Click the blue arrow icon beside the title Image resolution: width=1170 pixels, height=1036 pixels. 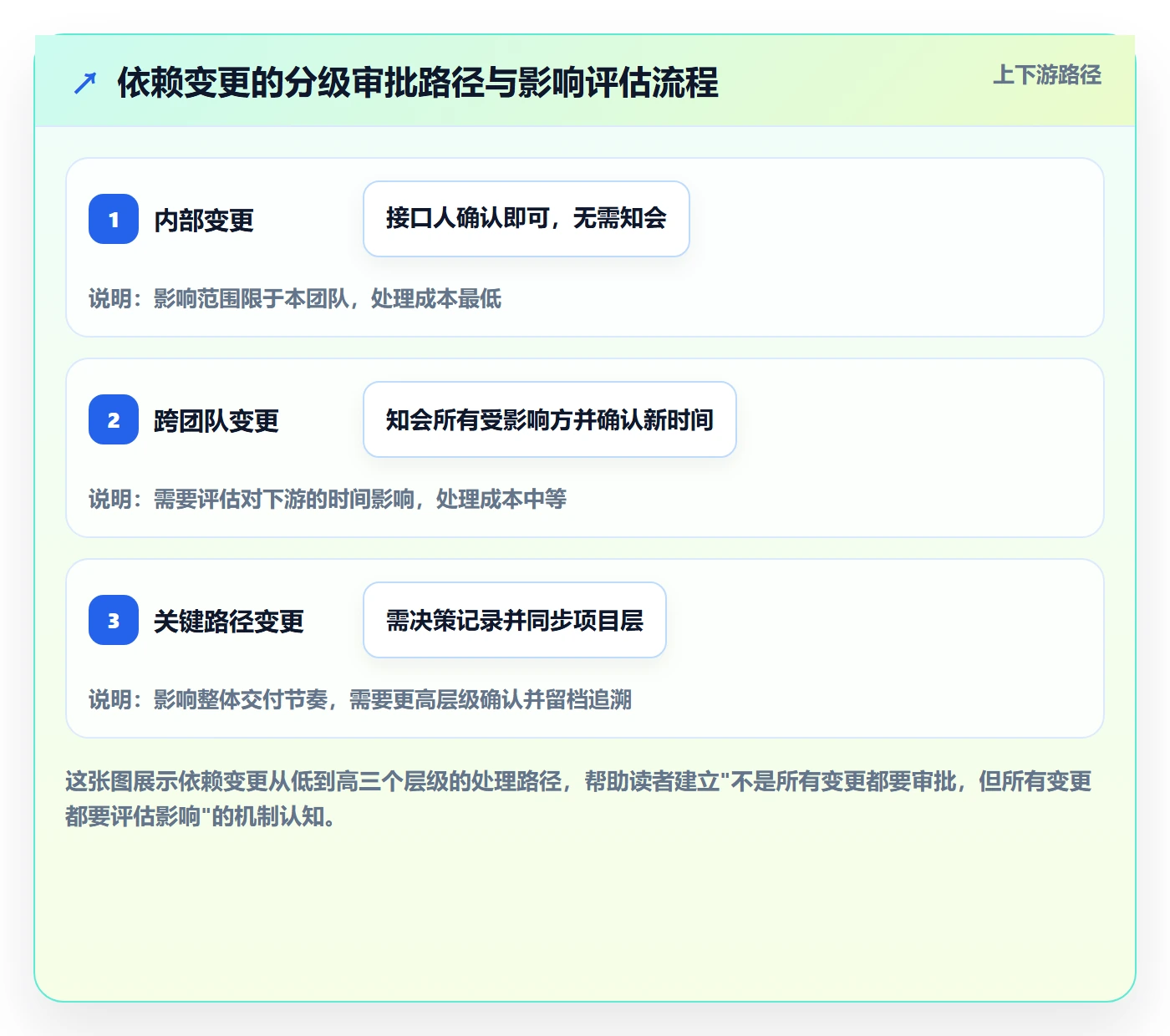[84, 83]
